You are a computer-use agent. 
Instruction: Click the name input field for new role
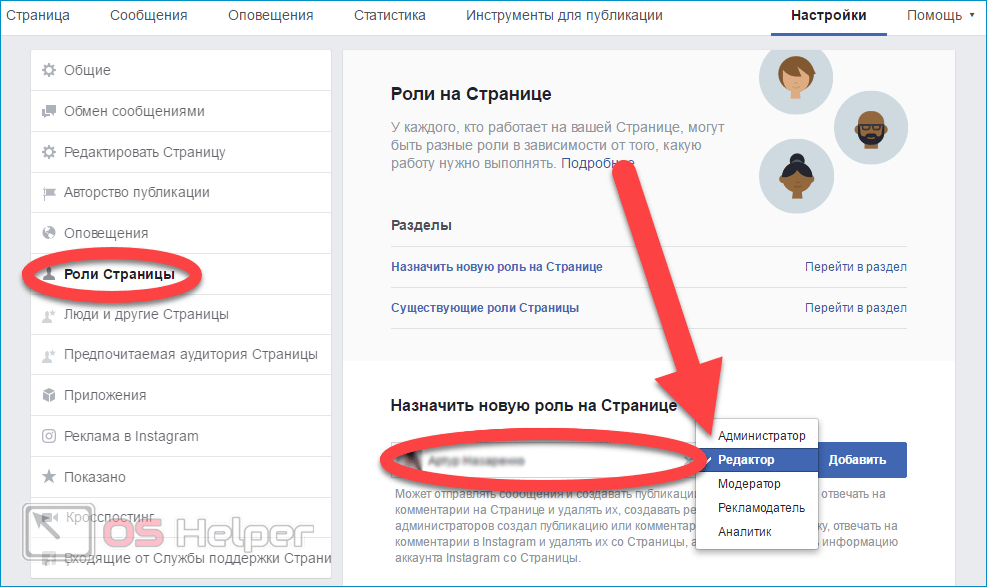(543, 461)
